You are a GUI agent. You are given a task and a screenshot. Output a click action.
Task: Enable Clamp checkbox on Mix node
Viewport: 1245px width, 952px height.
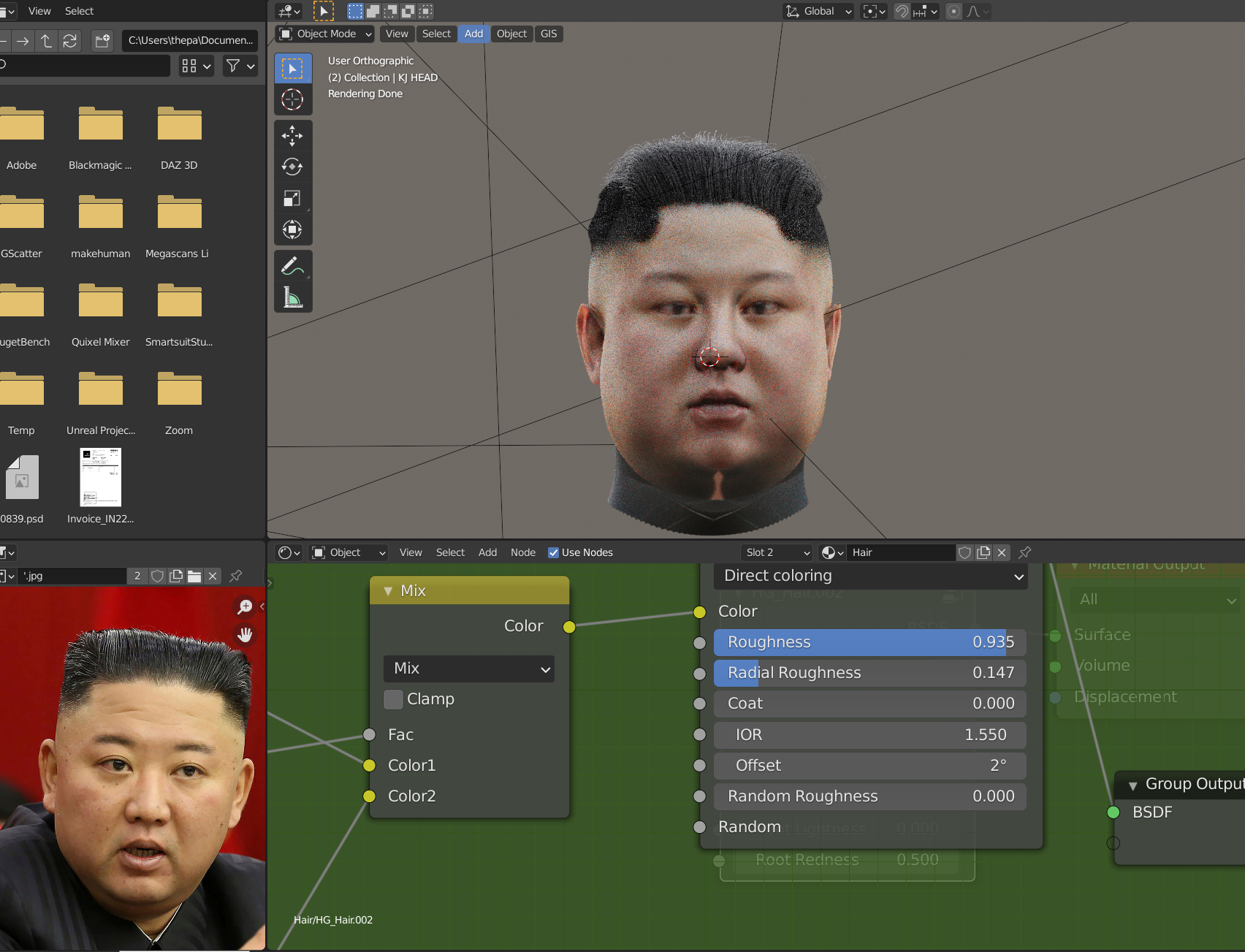coord(393,699)
